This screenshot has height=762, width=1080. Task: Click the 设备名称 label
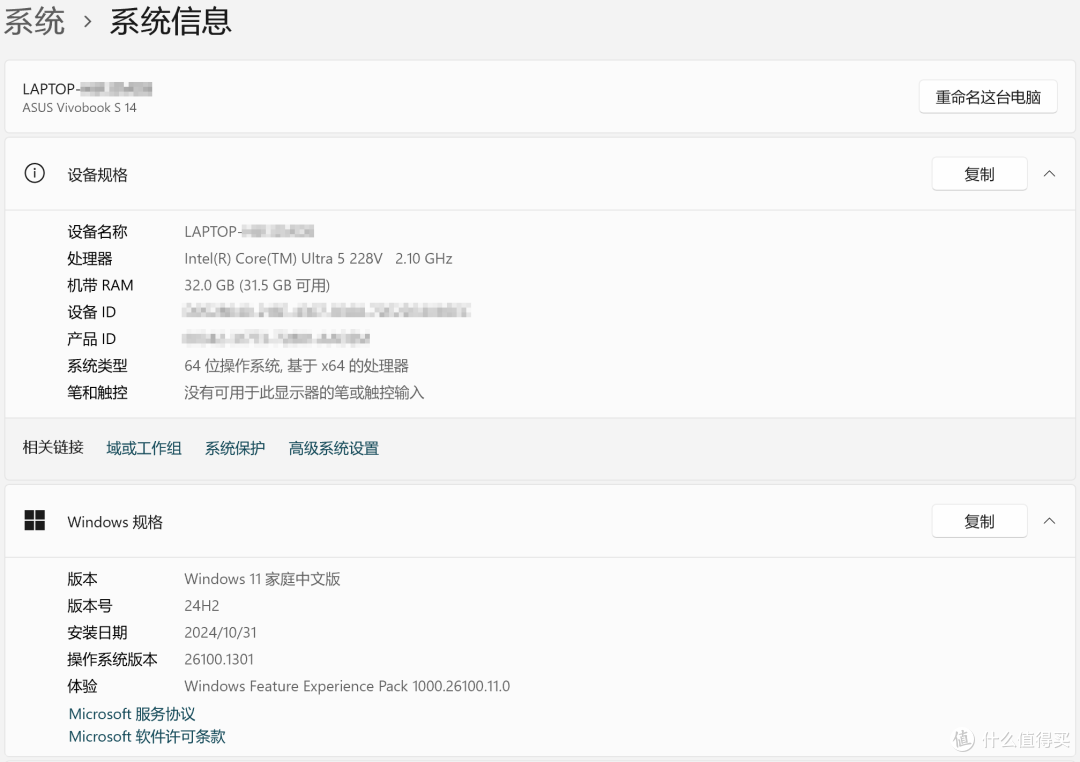[x=97, y=231]
